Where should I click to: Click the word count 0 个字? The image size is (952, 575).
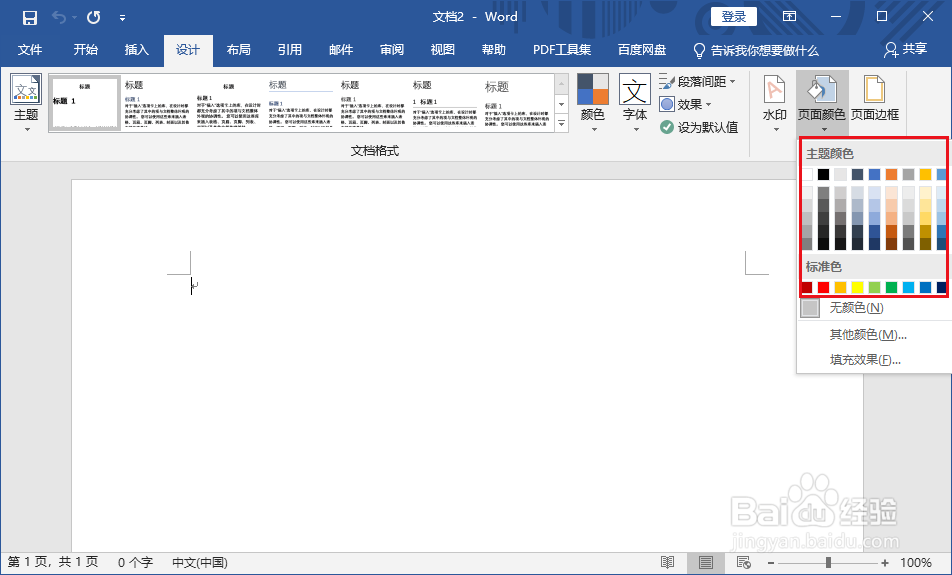(135, 562)
